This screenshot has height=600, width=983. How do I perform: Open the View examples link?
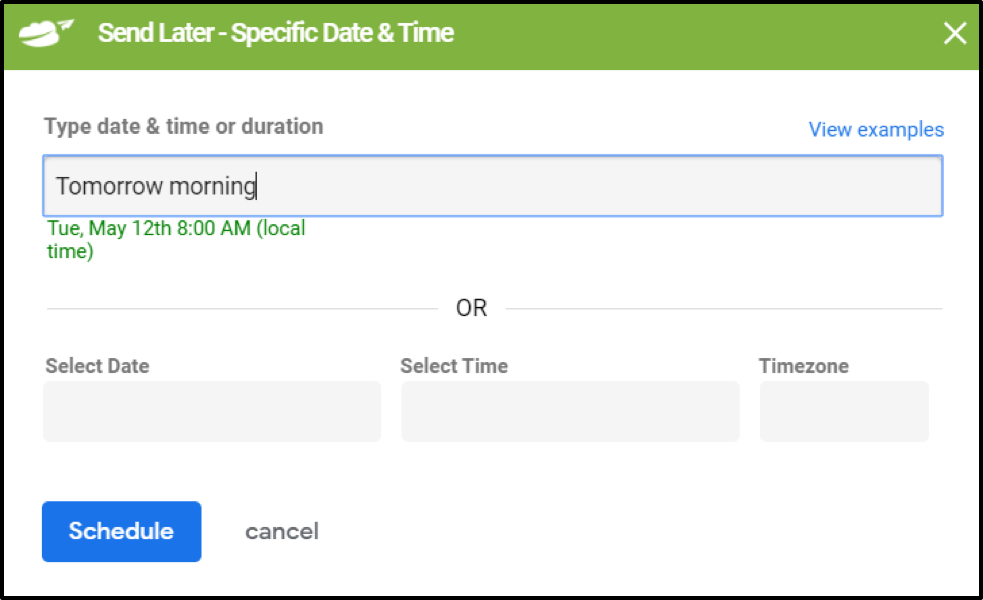click(875, 130)
